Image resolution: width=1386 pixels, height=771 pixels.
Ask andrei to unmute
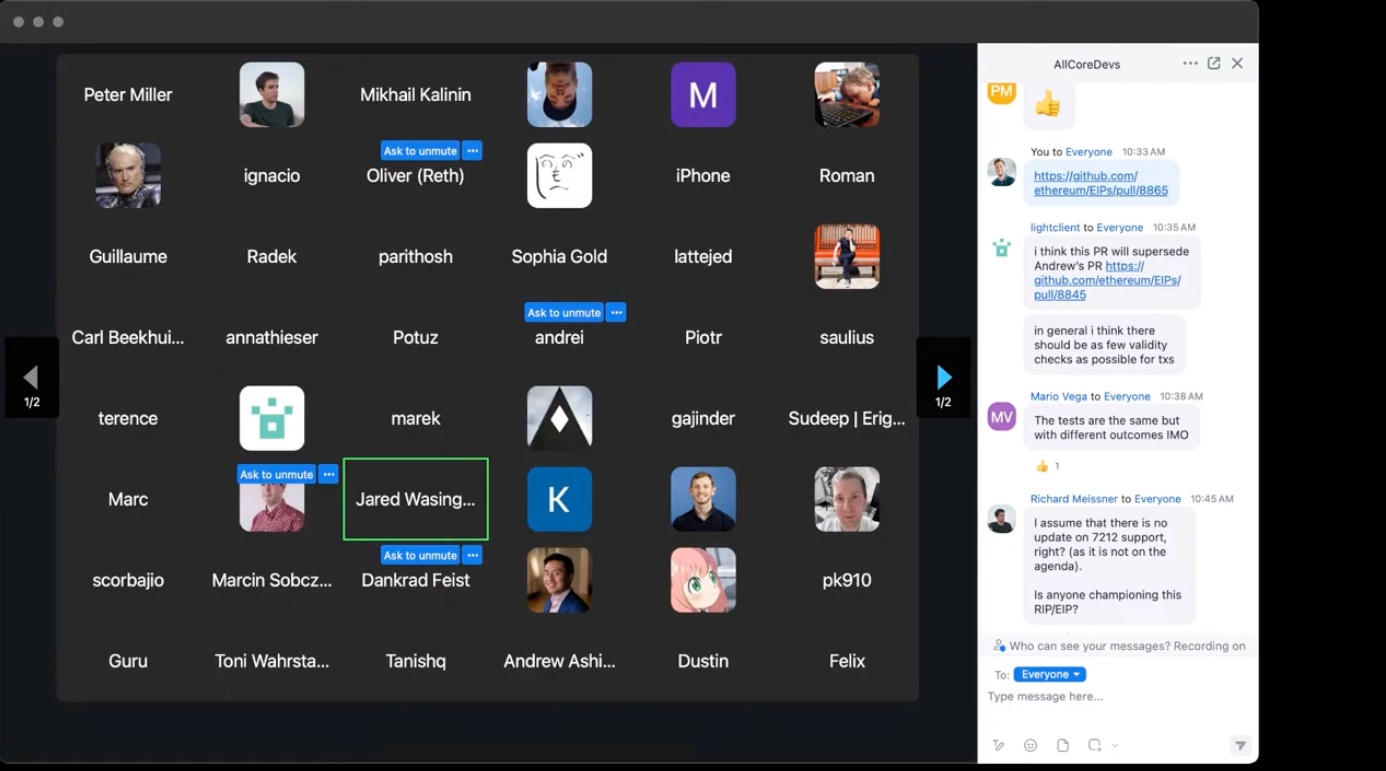tap(564, 313)
